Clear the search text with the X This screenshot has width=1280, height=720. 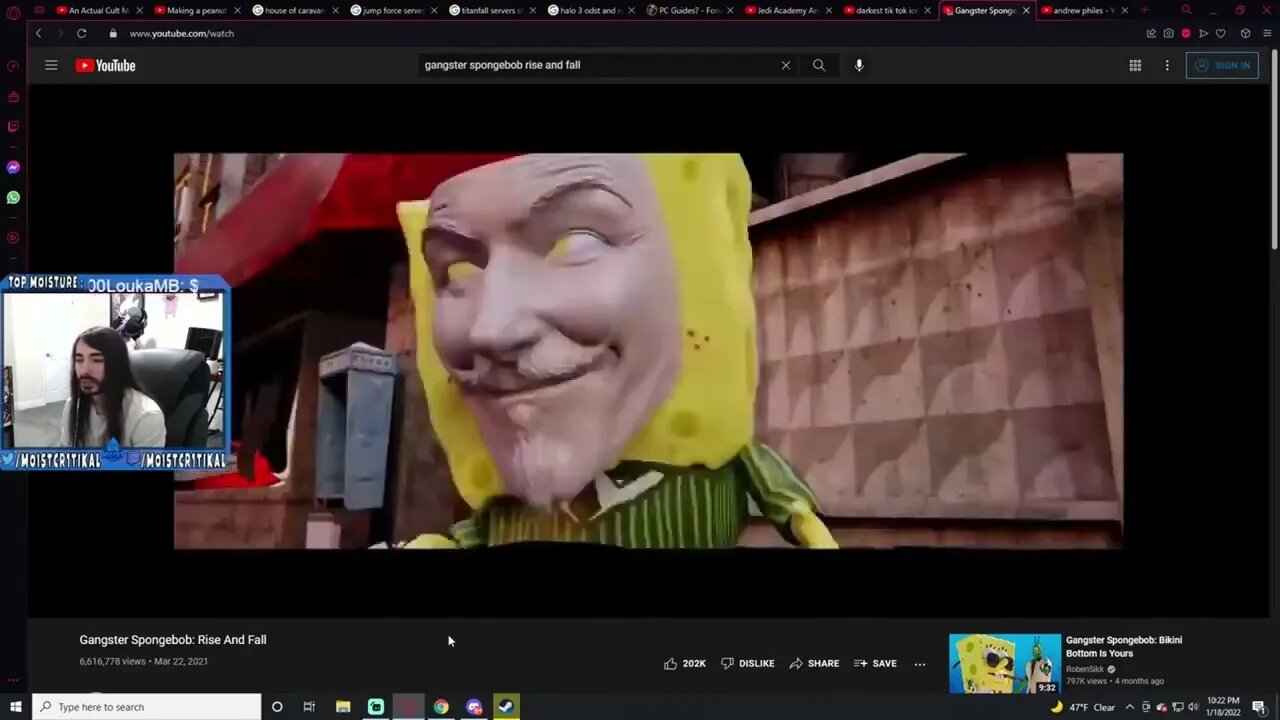click(786, 65)
